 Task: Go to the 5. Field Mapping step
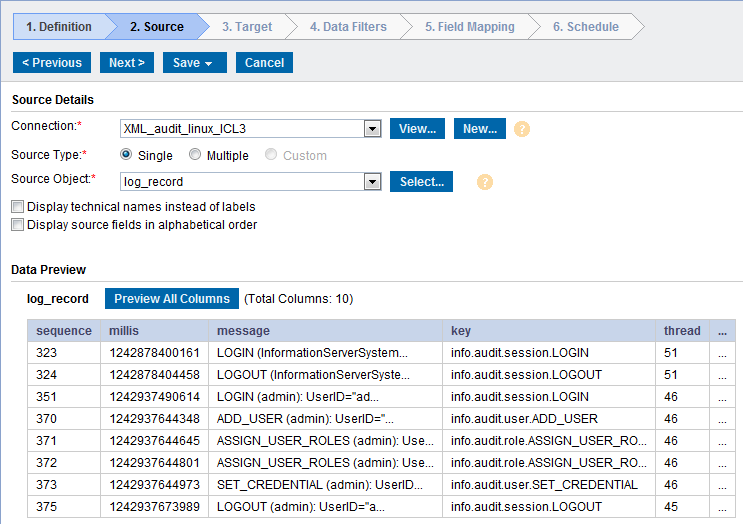[470, 27]
